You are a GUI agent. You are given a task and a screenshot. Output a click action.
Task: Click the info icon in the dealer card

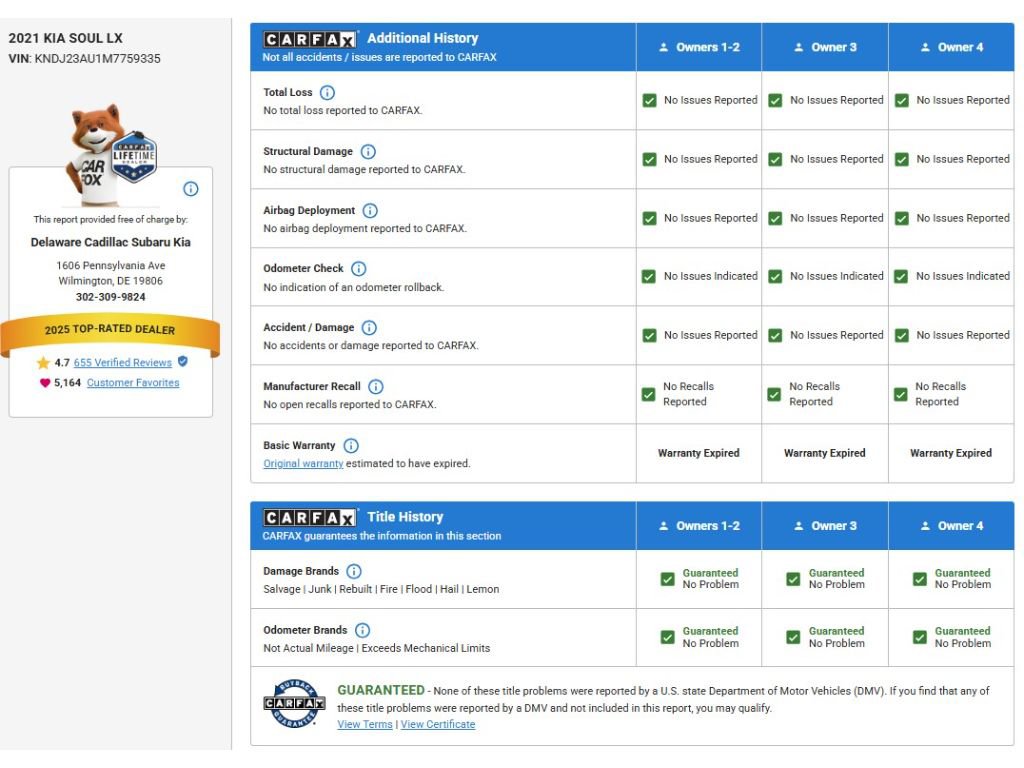191,189
